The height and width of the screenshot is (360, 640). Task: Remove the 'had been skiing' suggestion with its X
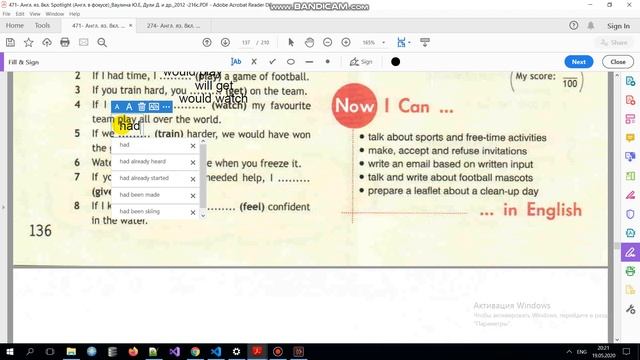[x=193, y=212]
